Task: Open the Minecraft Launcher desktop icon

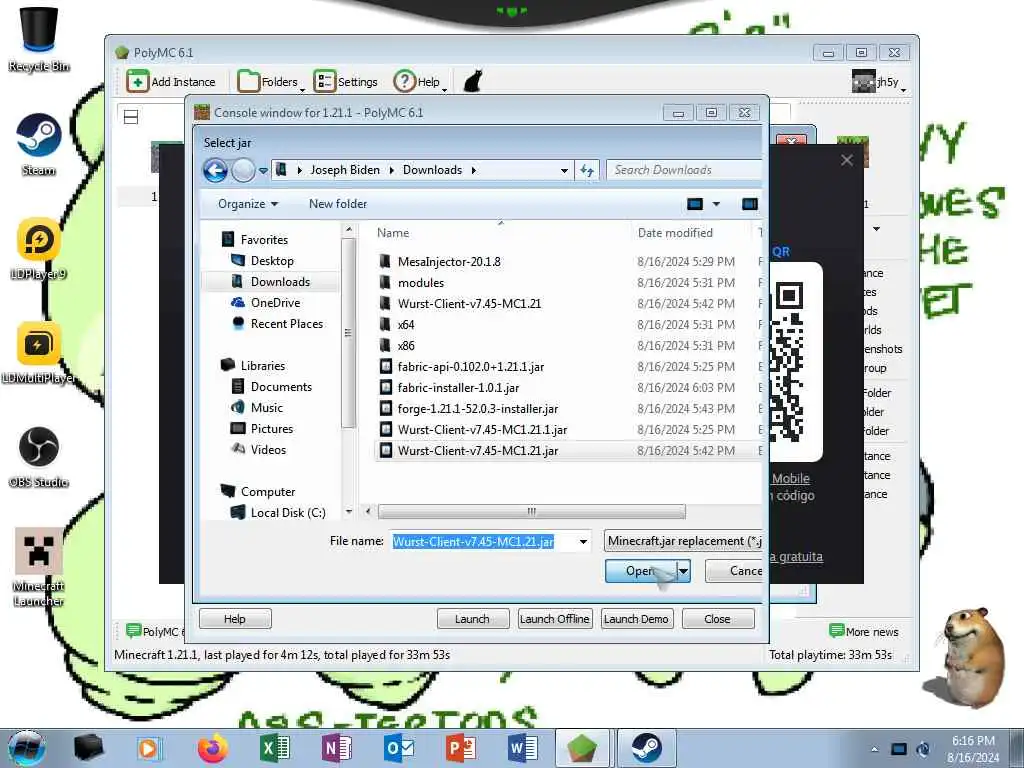Action: tap(39, 567)
